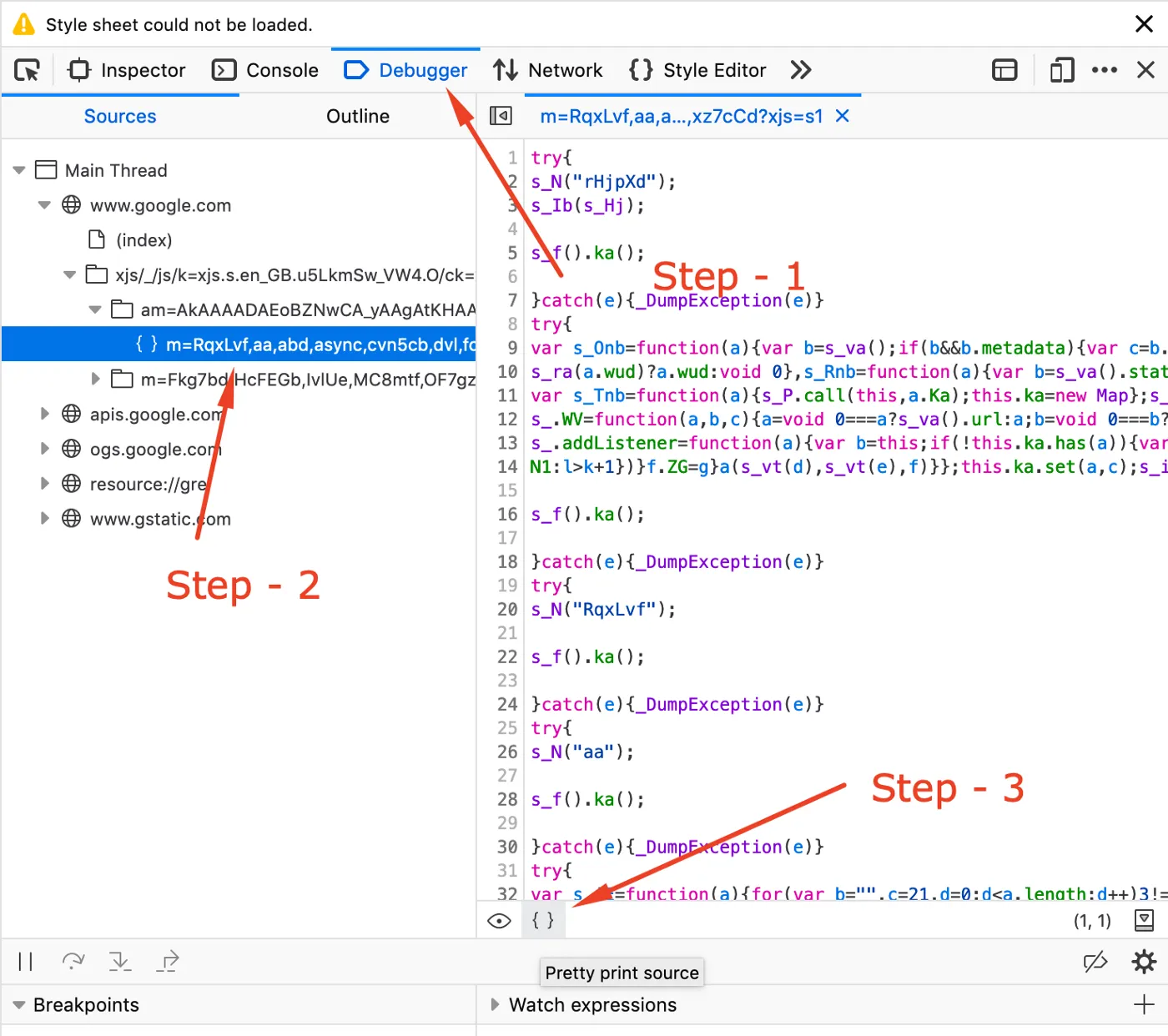
Task: Collapse the Breakpoints section
Action: point(19,1005)
